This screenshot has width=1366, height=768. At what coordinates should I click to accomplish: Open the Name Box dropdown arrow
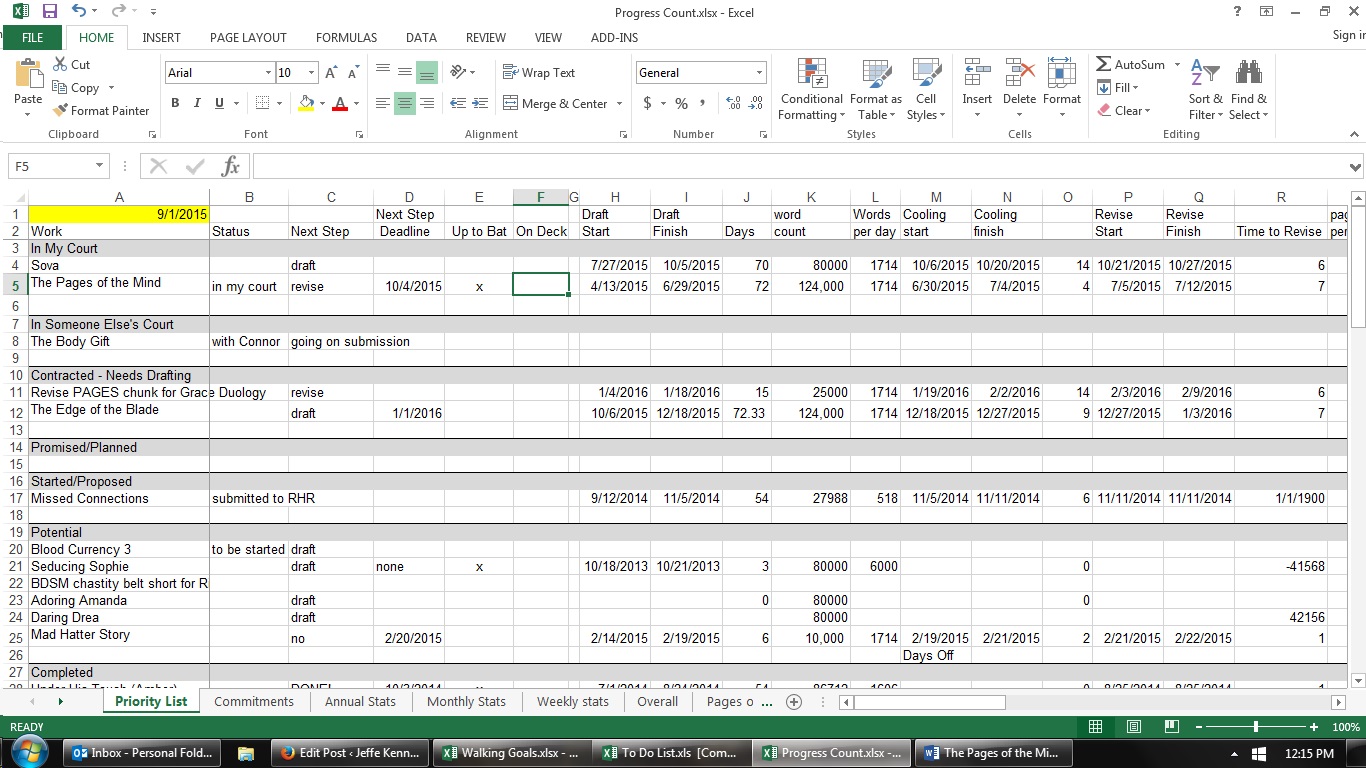(x=99, y=166)
